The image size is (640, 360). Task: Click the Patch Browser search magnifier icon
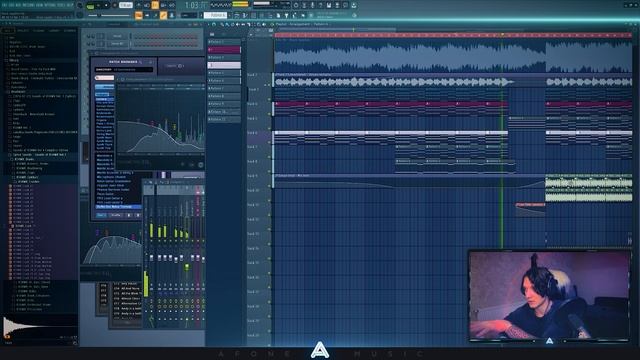(141, 62)
